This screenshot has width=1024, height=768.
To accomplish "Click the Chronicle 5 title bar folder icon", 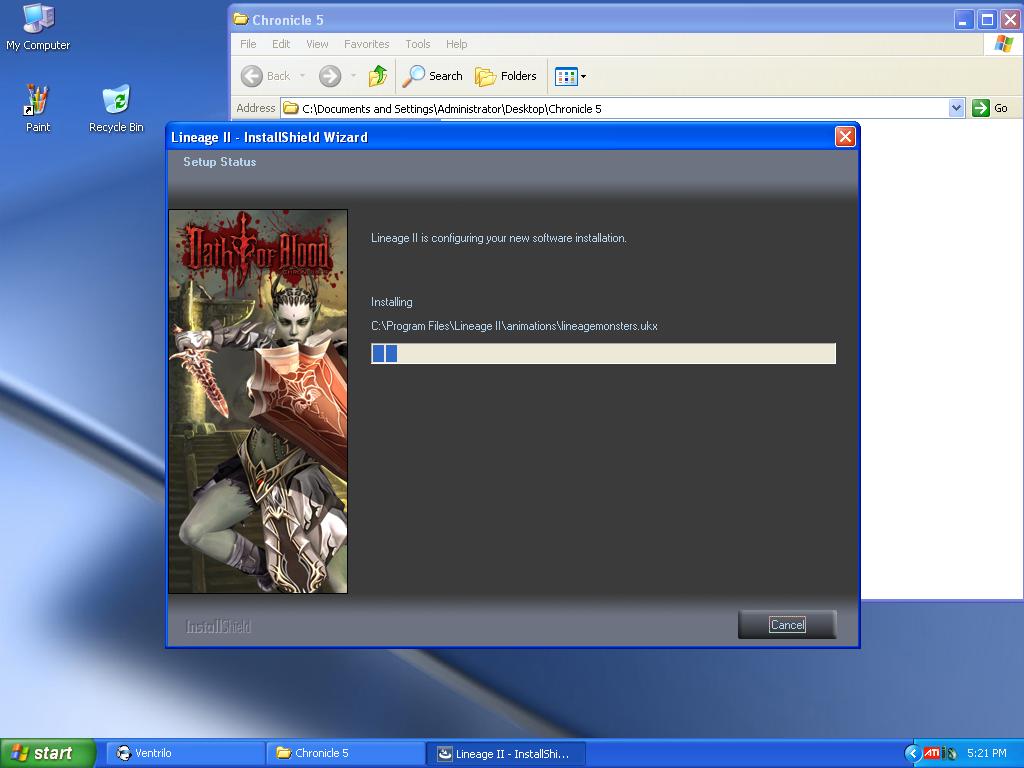I will click(241, 19).
